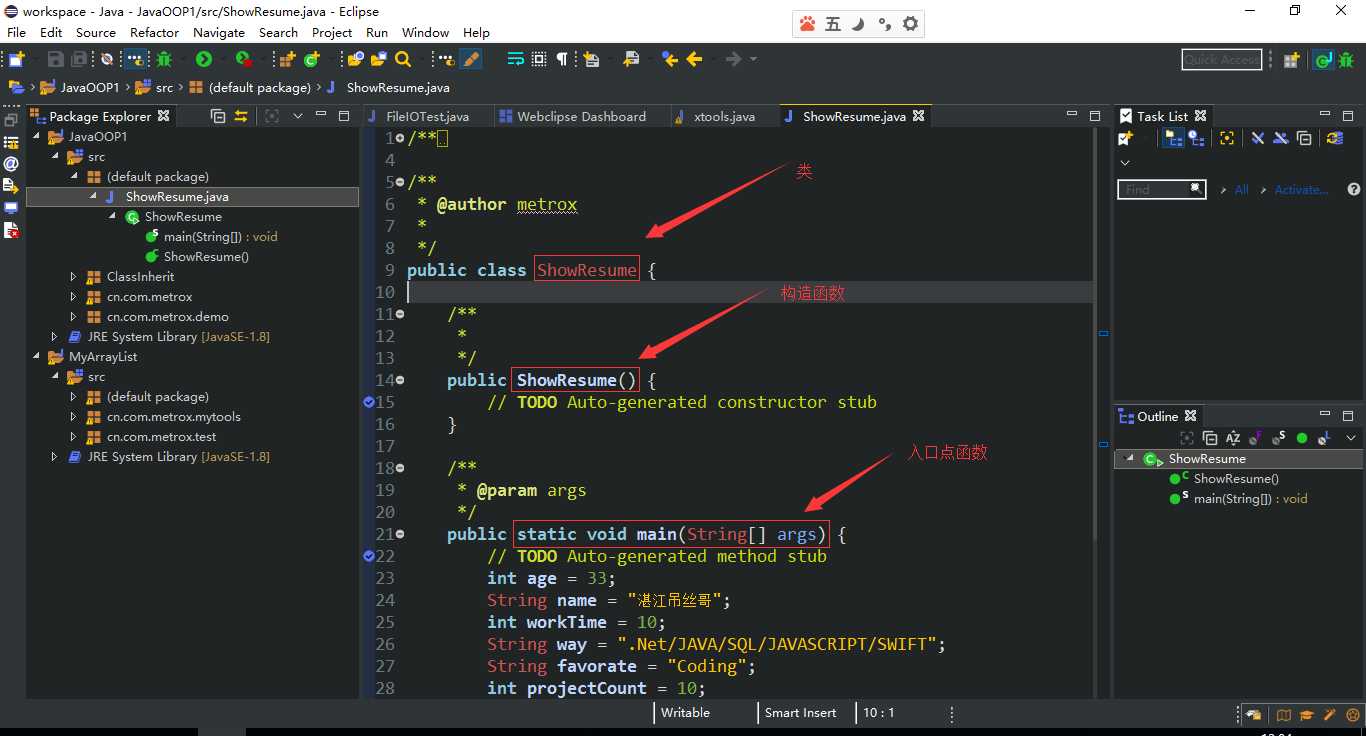1366x736 pixels.
Task: Switch to the Java perspective icon
Action: (x=1322, y=60)
